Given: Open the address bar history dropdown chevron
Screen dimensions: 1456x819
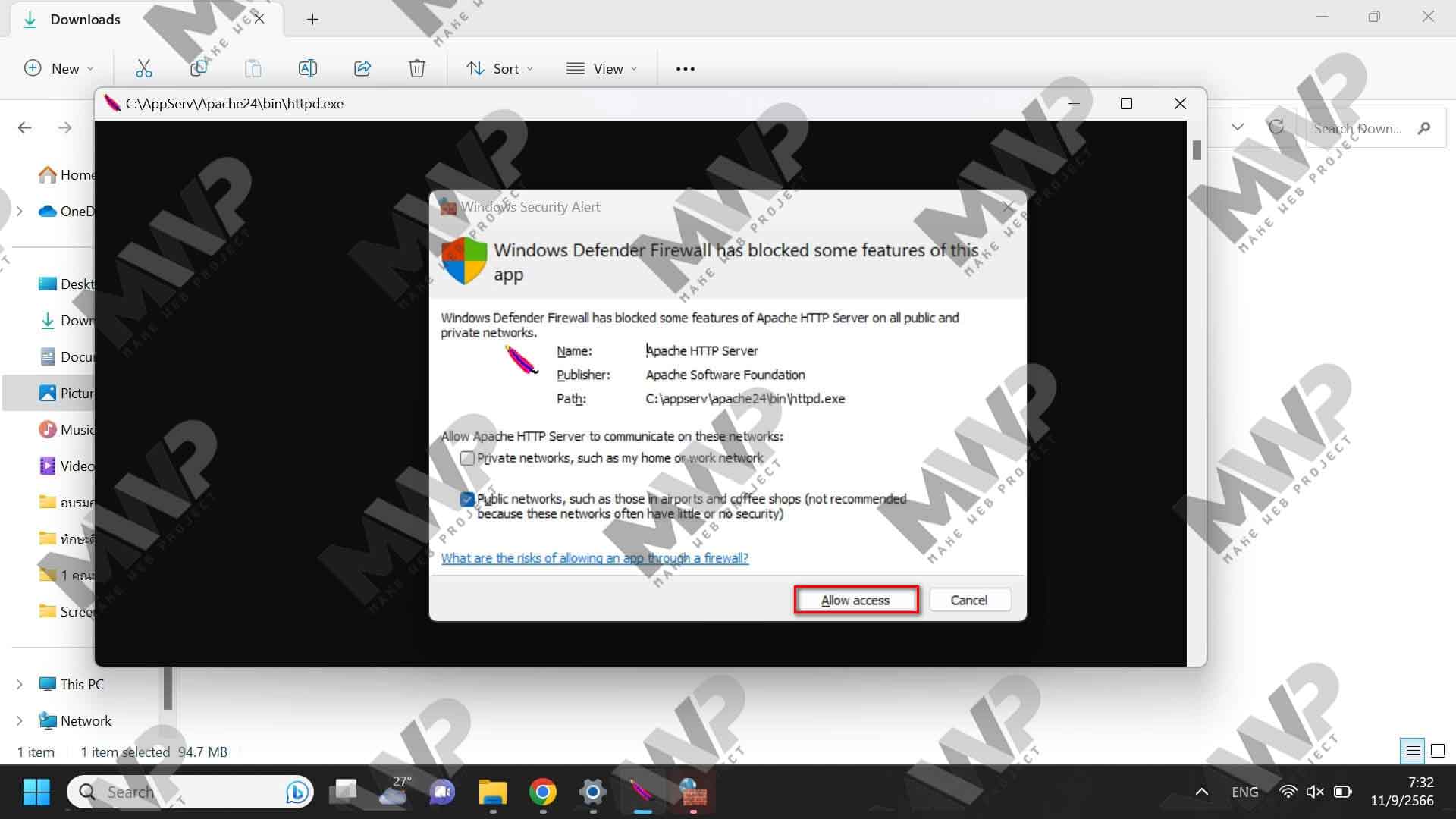Looking at the screenshot, I should 1238,127.
